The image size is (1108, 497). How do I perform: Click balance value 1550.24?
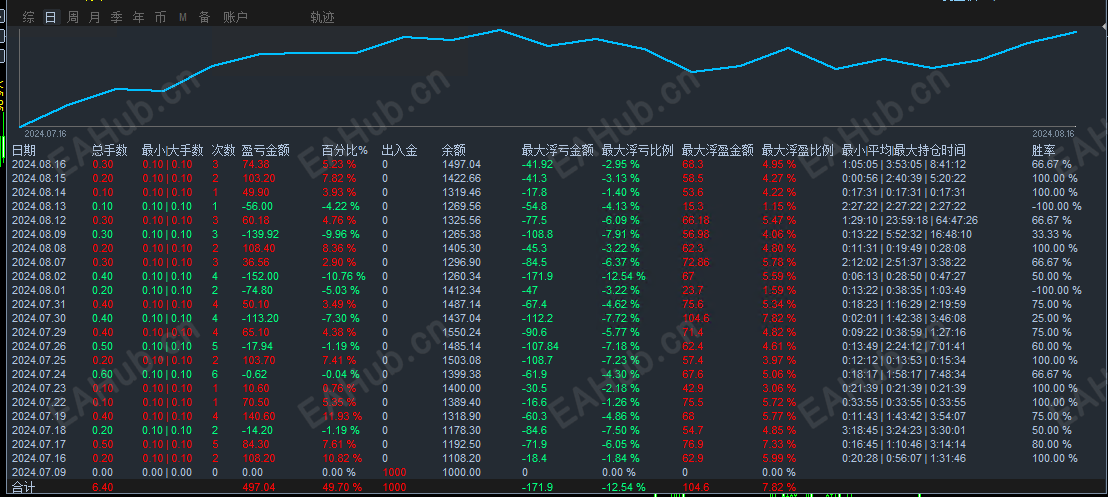click(461, 332)
